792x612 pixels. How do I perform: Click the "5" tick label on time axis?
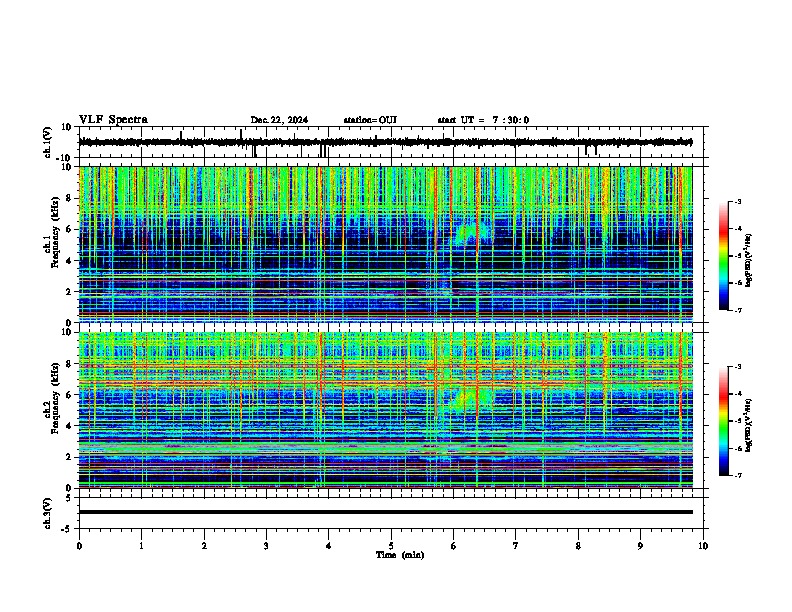(x=391, y=546)
